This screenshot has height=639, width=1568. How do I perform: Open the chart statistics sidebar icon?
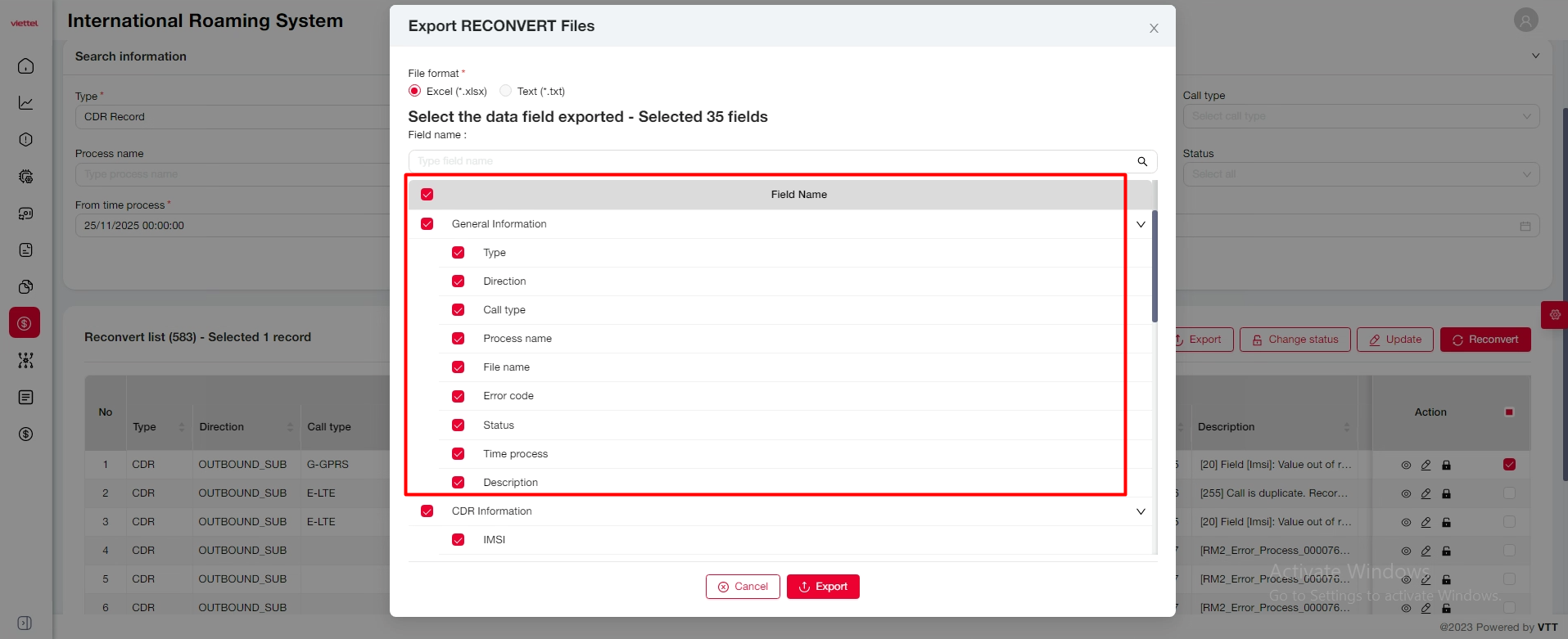25,103
